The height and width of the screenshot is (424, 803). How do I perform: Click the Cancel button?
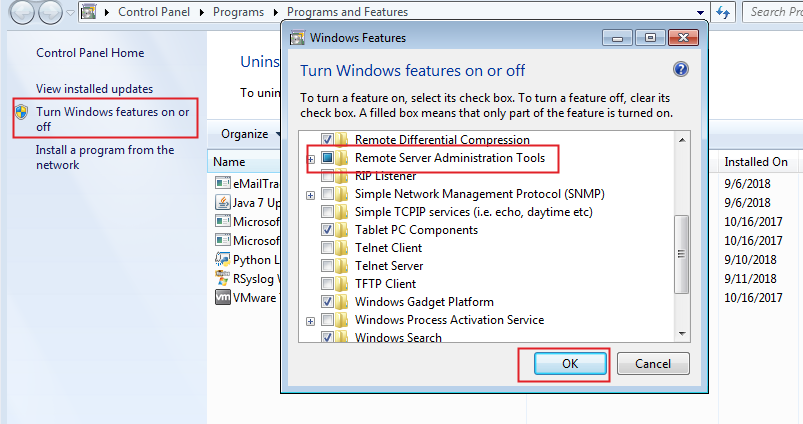pyautogui.click(x=653, y=364)
